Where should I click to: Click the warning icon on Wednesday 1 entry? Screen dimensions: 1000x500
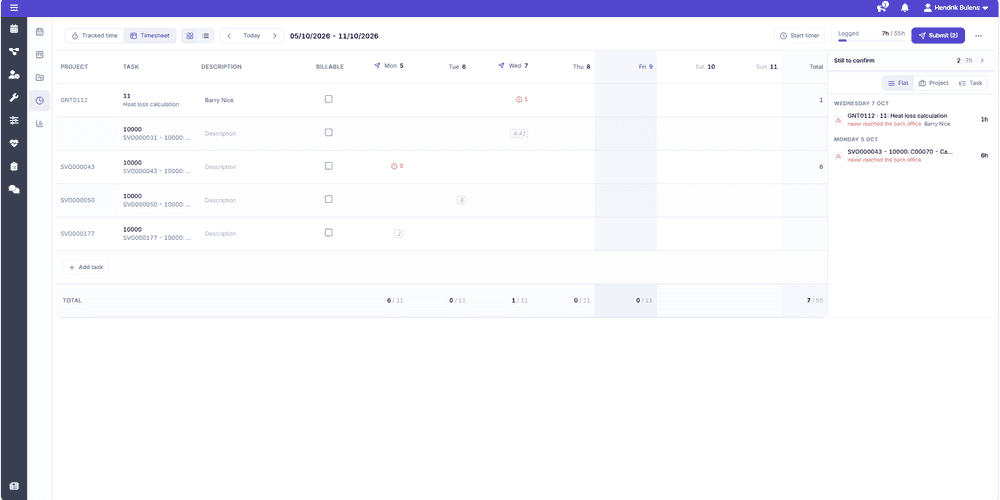pyautogui.click(x=518, y=99)
